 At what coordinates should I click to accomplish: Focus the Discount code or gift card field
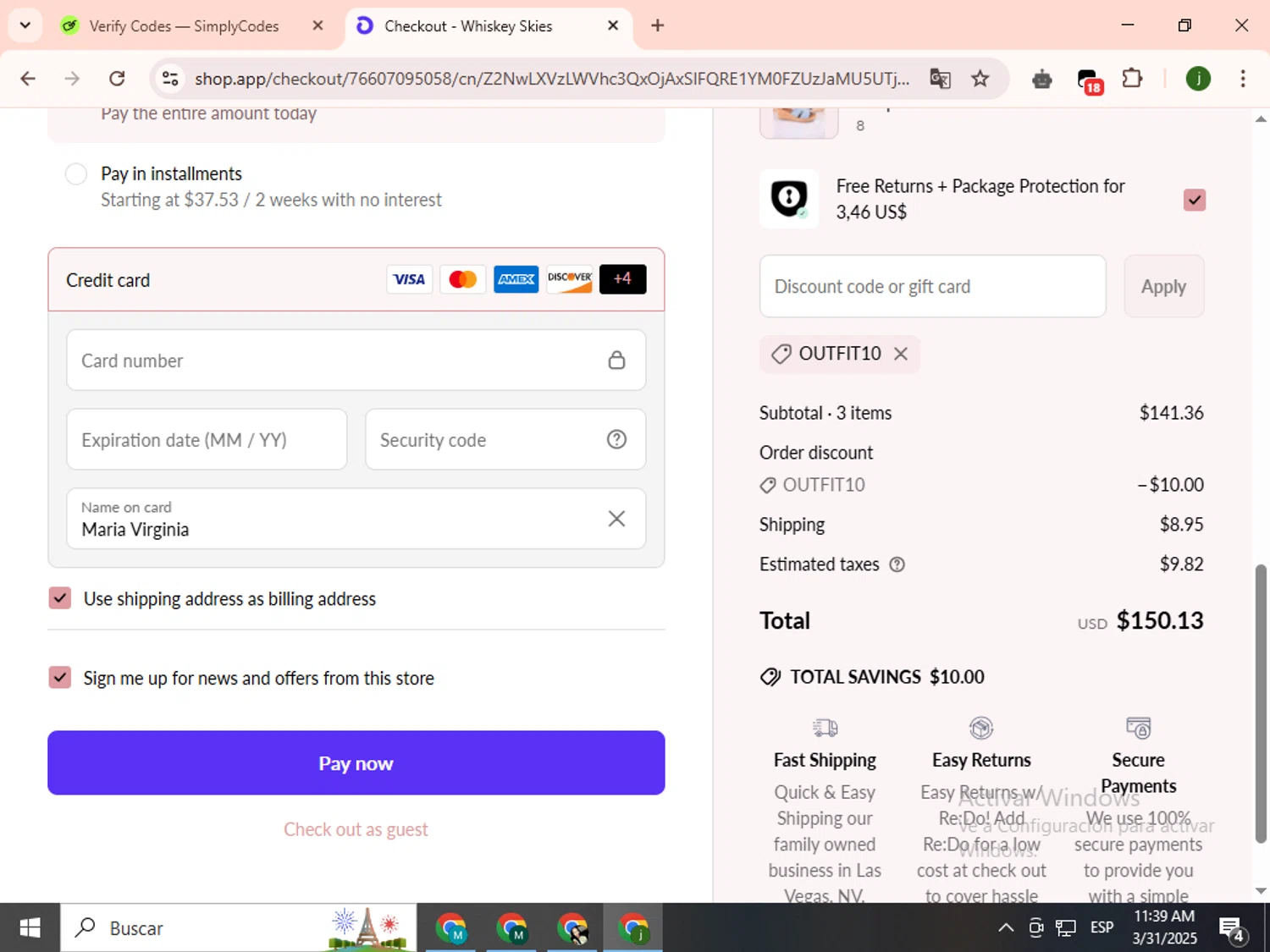tap(932, 287)
